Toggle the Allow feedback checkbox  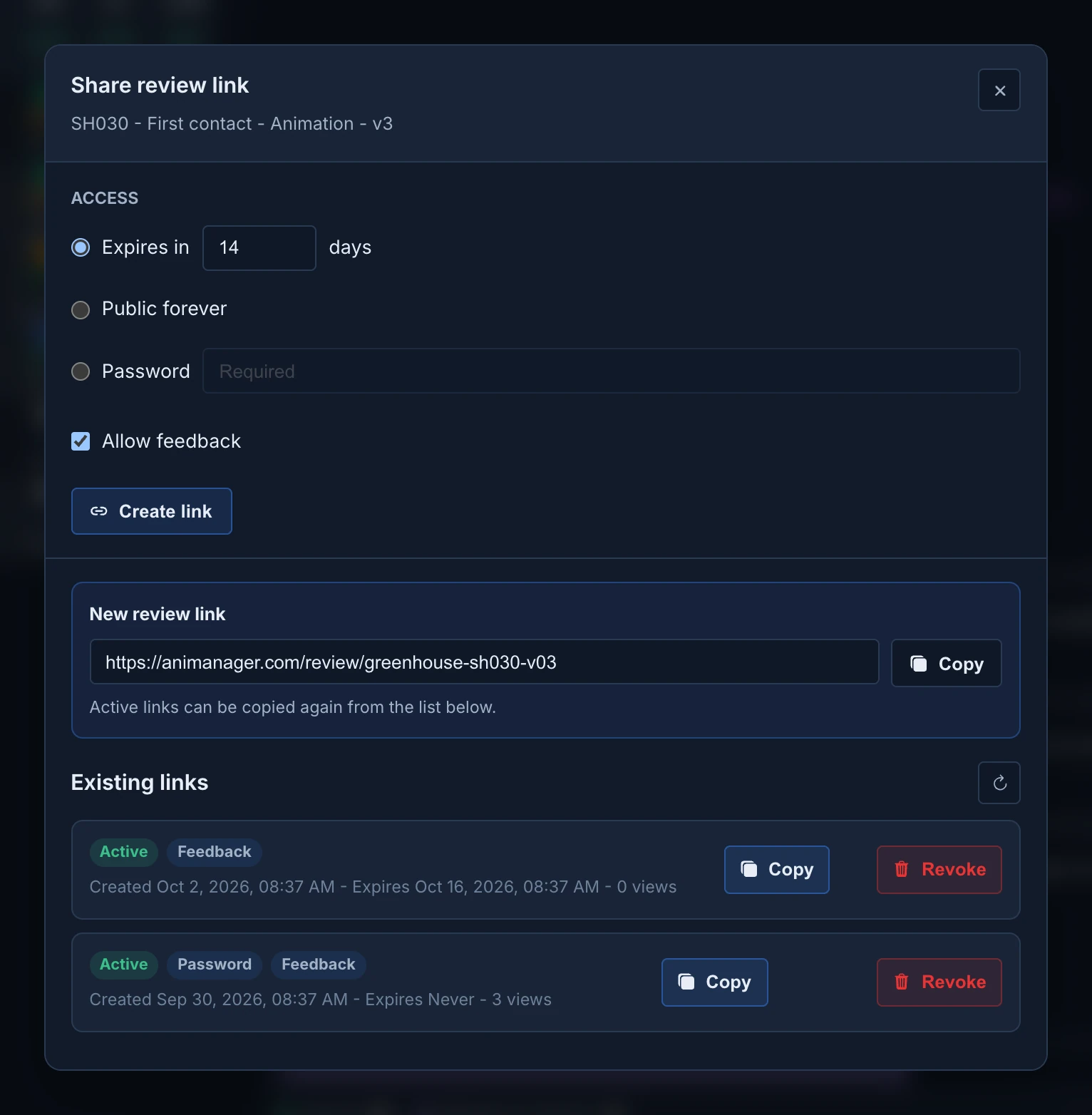[x=81, y=441]
